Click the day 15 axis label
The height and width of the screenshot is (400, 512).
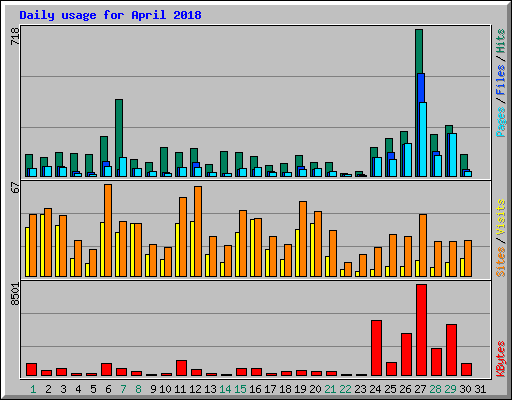pos(240,389)
